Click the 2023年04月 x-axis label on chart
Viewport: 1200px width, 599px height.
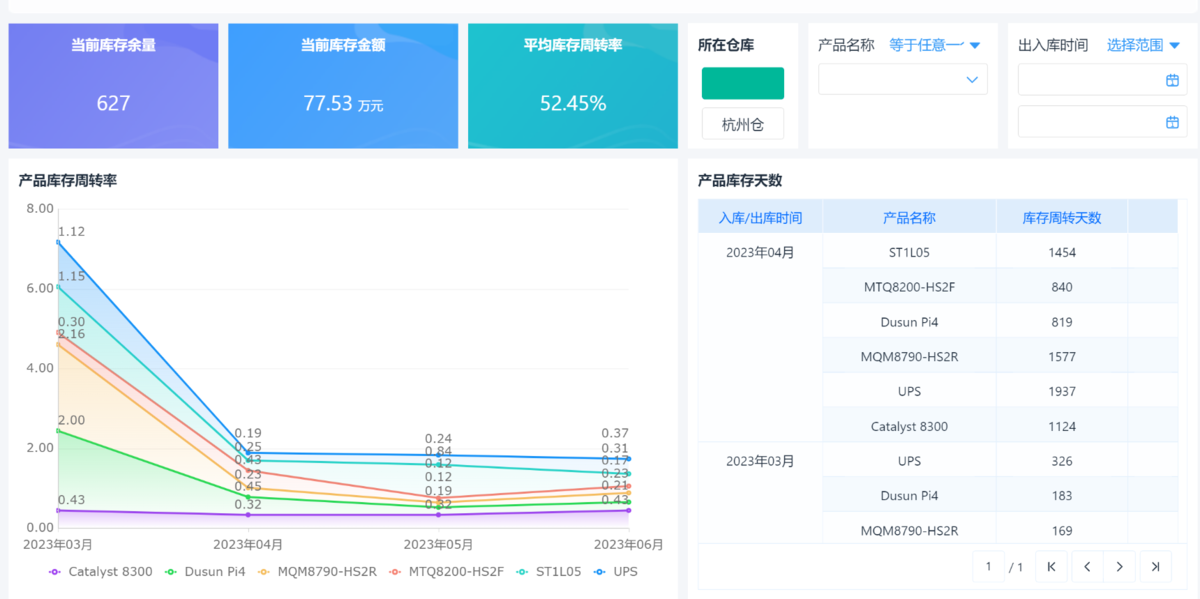pyautogui.click(x=248, y=544)
